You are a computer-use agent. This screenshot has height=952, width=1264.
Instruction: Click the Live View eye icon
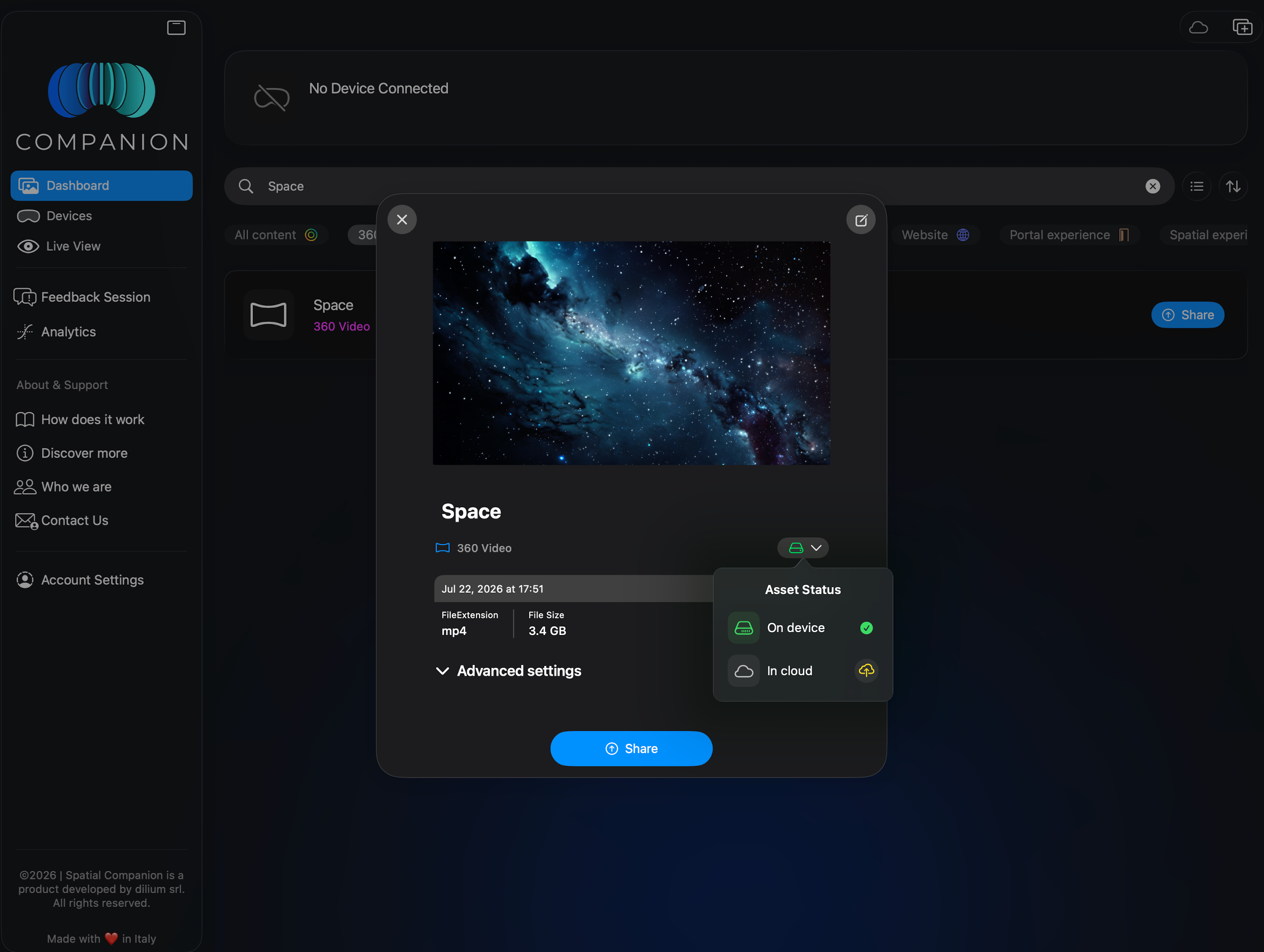(28, 246)
